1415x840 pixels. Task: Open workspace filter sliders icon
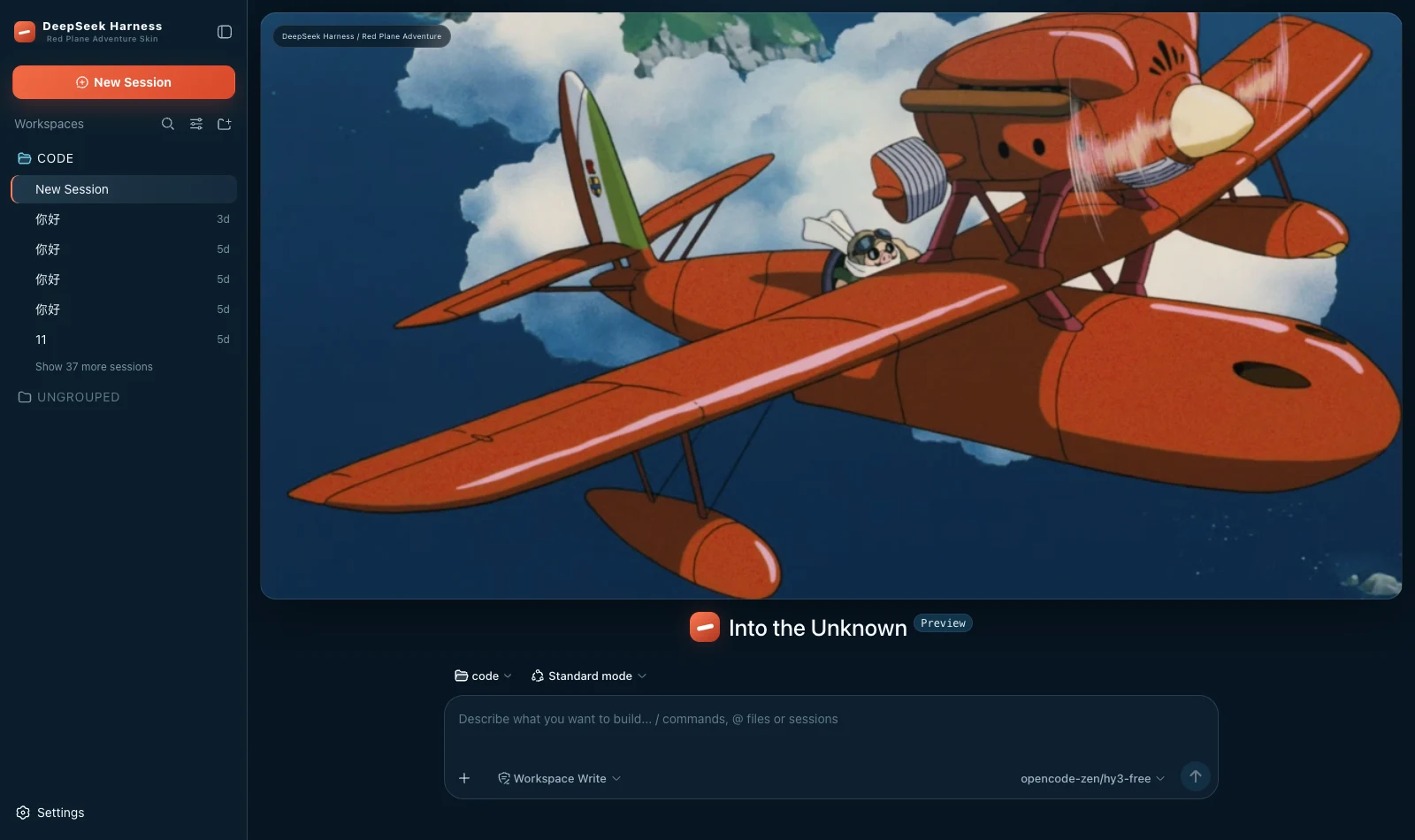pyautogui.click(x=196, y=124)
